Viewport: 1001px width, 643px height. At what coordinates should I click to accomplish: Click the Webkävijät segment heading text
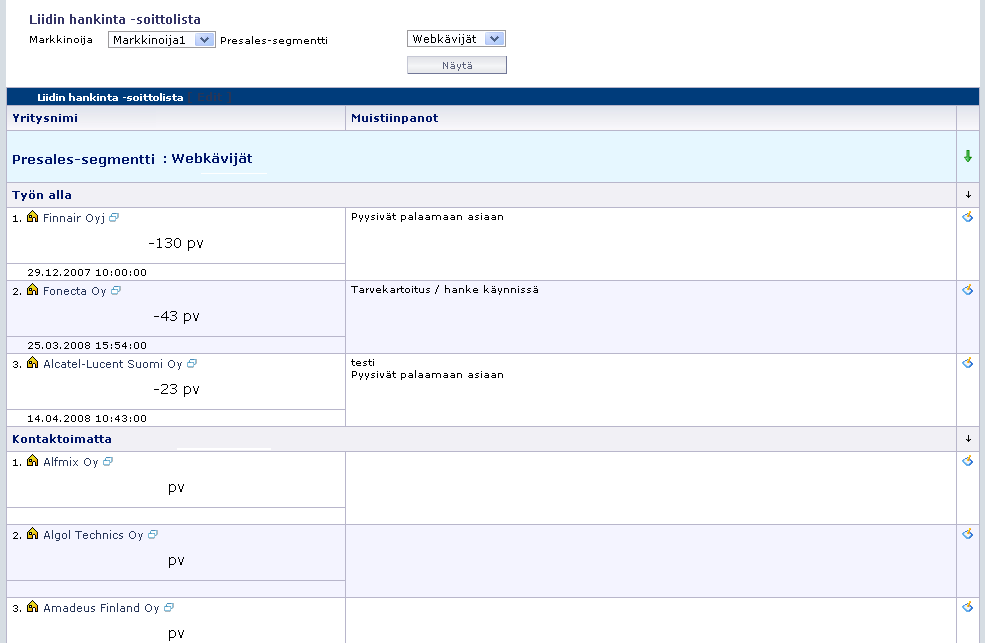pos(212,158)
